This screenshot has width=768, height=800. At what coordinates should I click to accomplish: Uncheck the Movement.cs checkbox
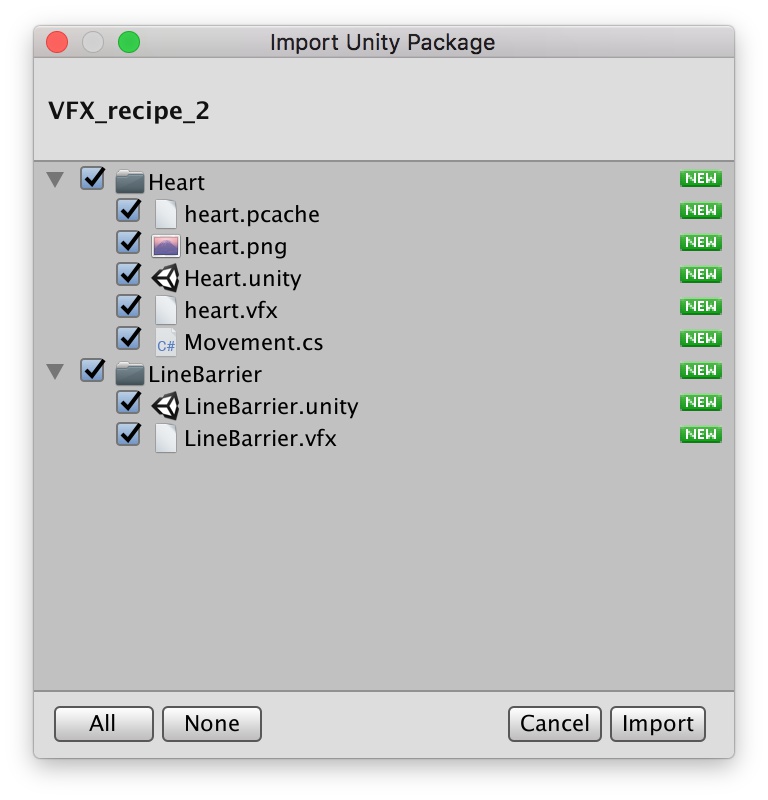coord(128,340)
